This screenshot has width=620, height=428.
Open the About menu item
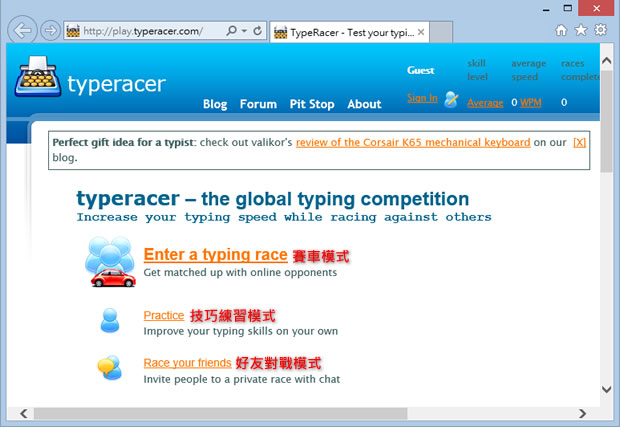click(364, 104)
